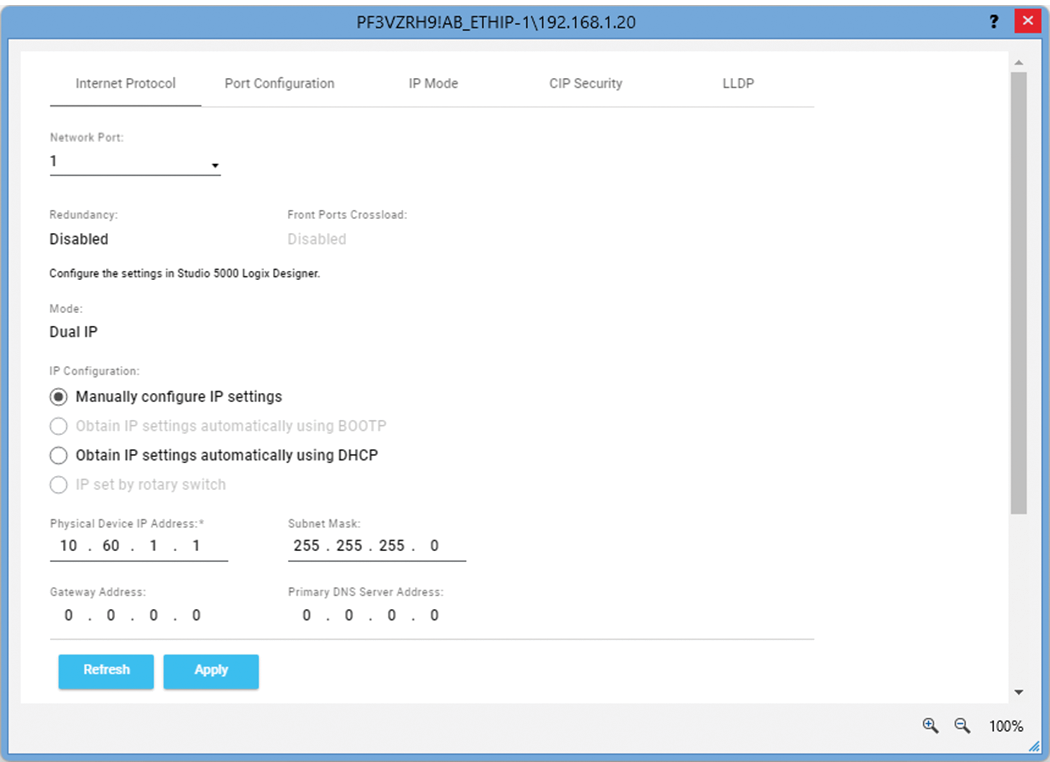Open the LLDP tab
The height and width of the screenshot is (762, 1050).
[x=738, y=84]
